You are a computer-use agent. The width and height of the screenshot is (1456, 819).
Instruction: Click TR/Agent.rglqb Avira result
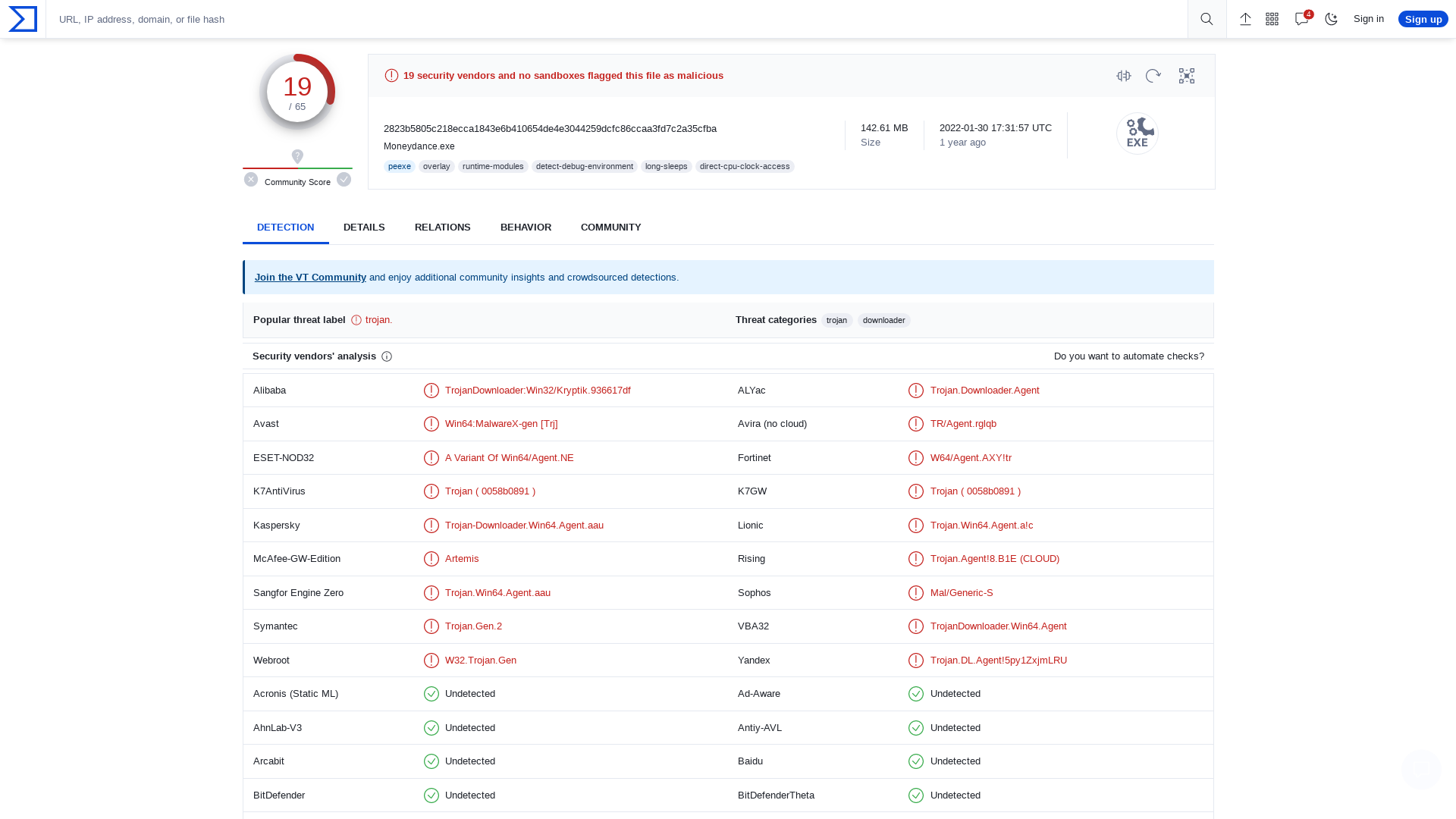[x=963, y=424]
